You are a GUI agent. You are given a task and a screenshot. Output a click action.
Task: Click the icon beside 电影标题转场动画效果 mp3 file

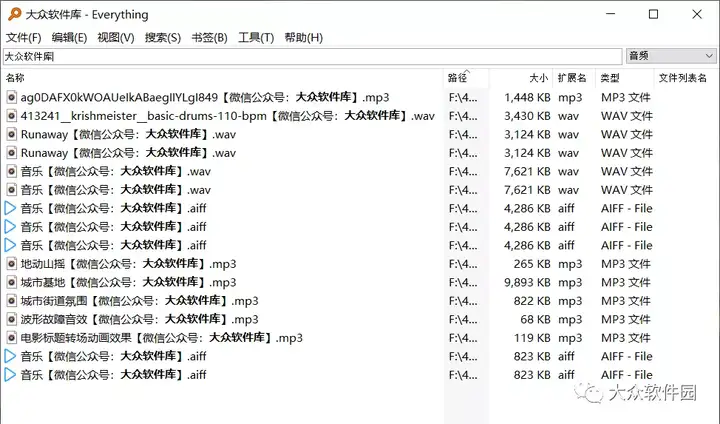pos(11,338)
